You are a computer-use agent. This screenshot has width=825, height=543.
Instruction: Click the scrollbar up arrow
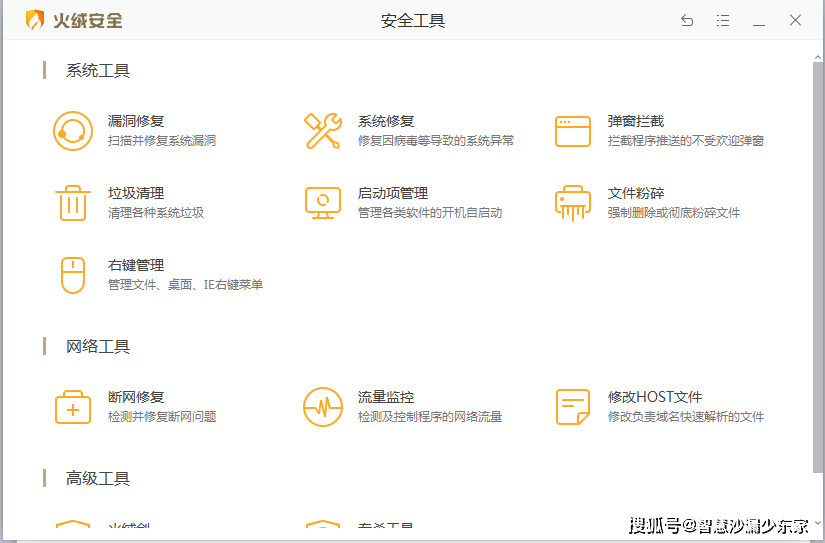pos(818,57)
